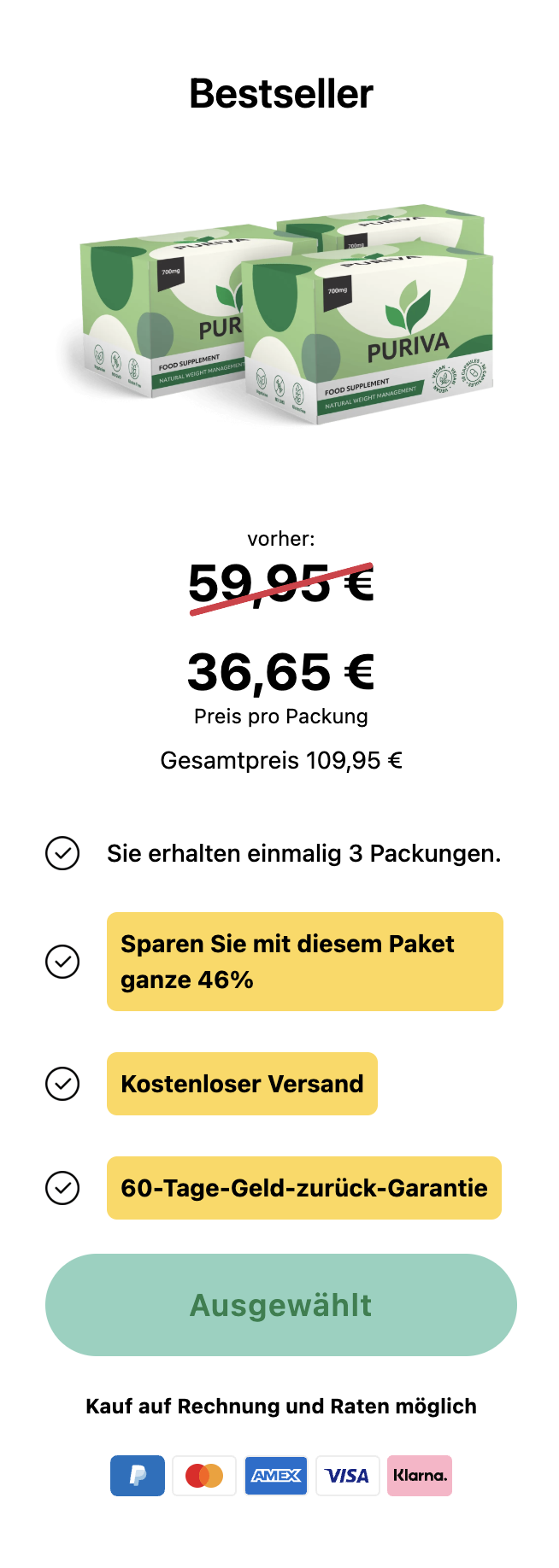Click the American Express icon
559x1568 pixels.
(x=276, y=1475)
